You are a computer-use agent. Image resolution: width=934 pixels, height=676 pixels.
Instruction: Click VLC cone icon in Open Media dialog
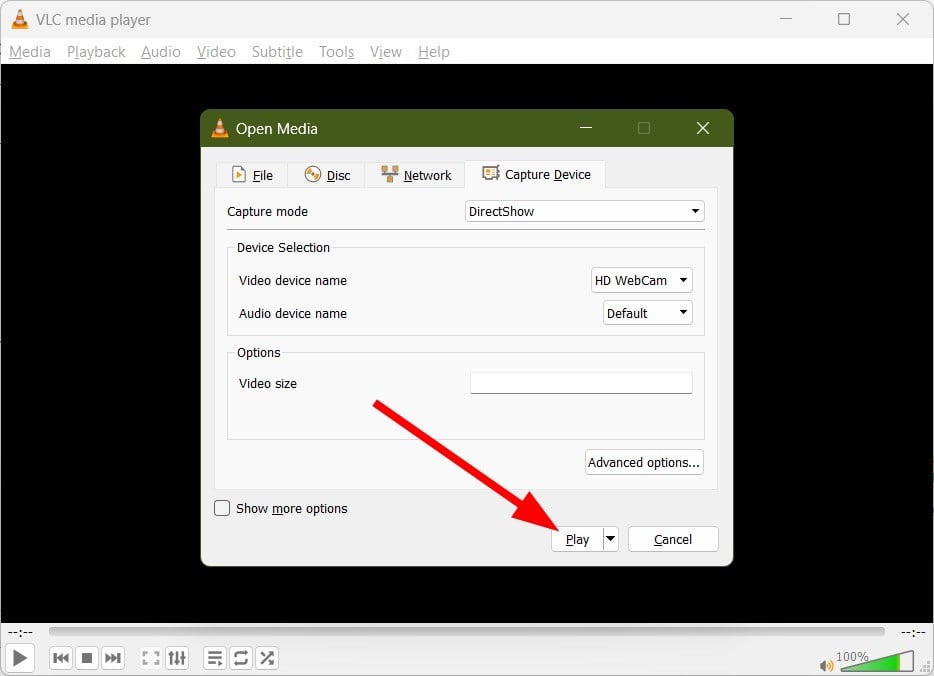tap(220, 128)
